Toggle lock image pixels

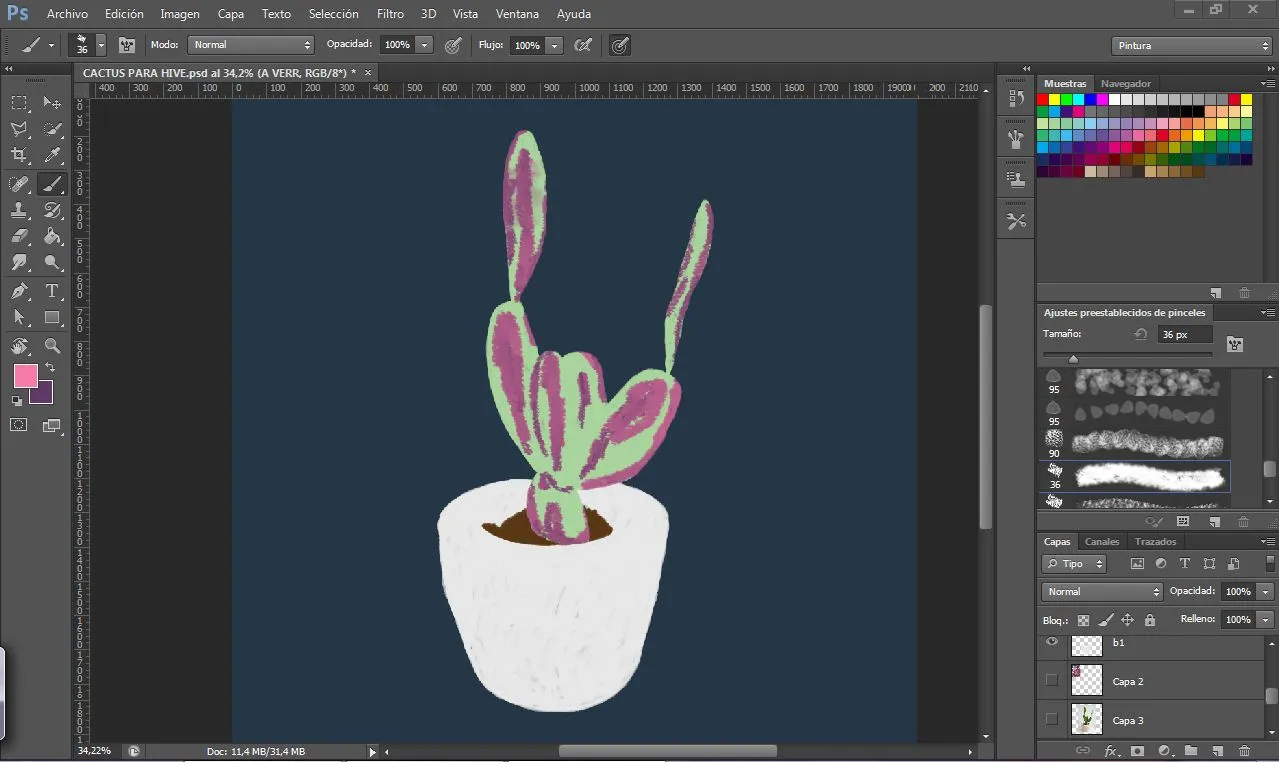tap(1106, 620)
